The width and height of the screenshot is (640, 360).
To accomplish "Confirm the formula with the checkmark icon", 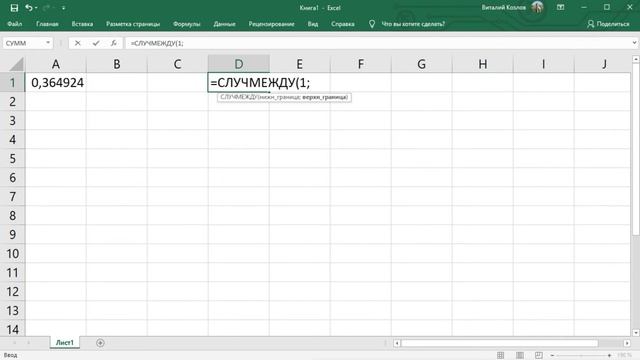I will (x=96, y=43).
